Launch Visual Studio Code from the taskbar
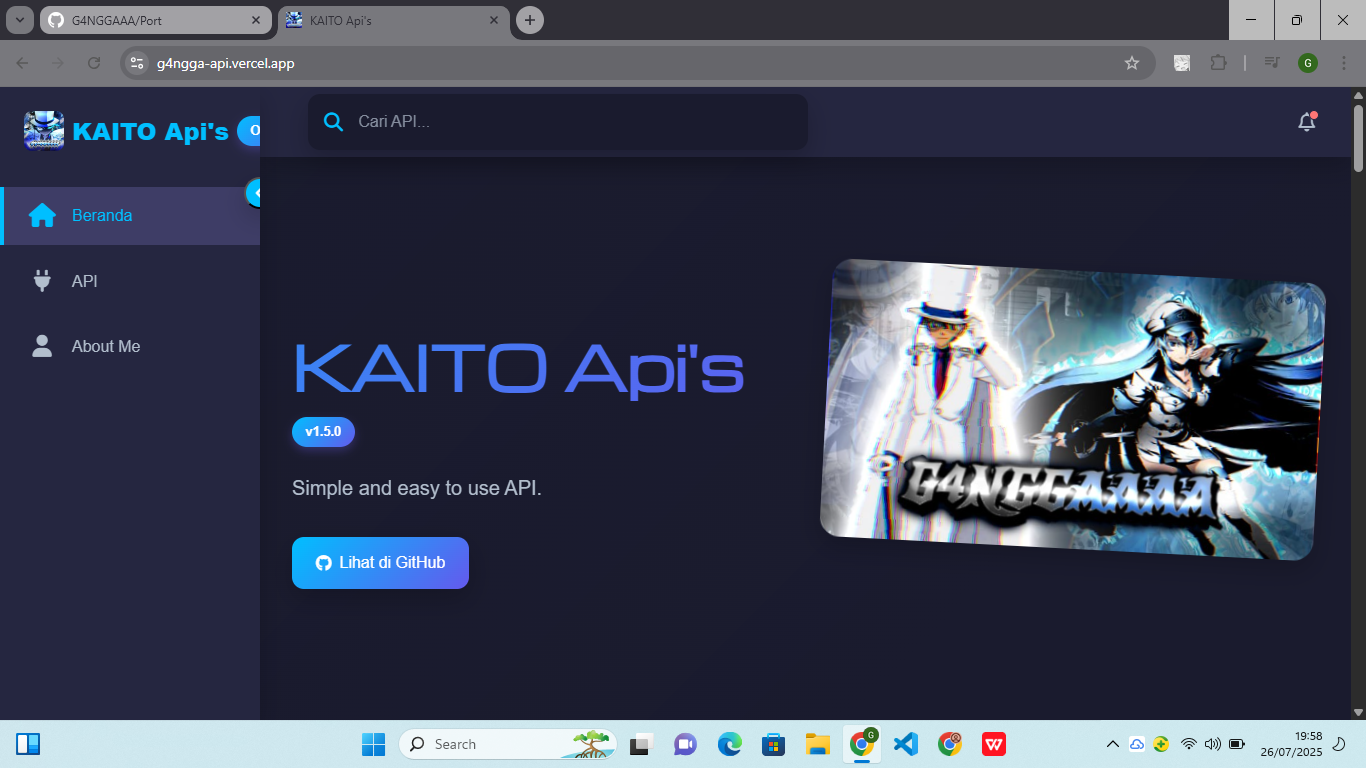1366x768 pixels. (905, 743)
